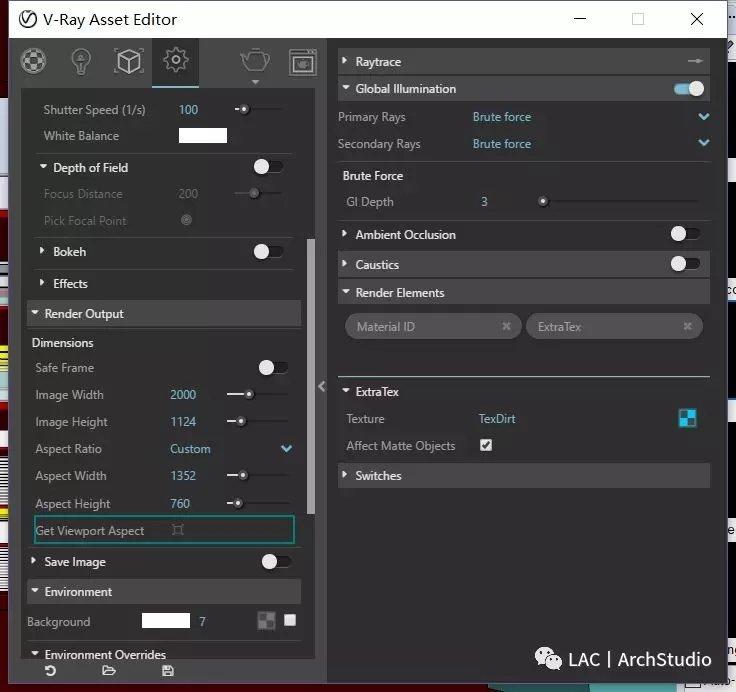This screenshot has width=736, height=692.
Task: Disable the Global Illumination switch
Action: click(689, 89)
